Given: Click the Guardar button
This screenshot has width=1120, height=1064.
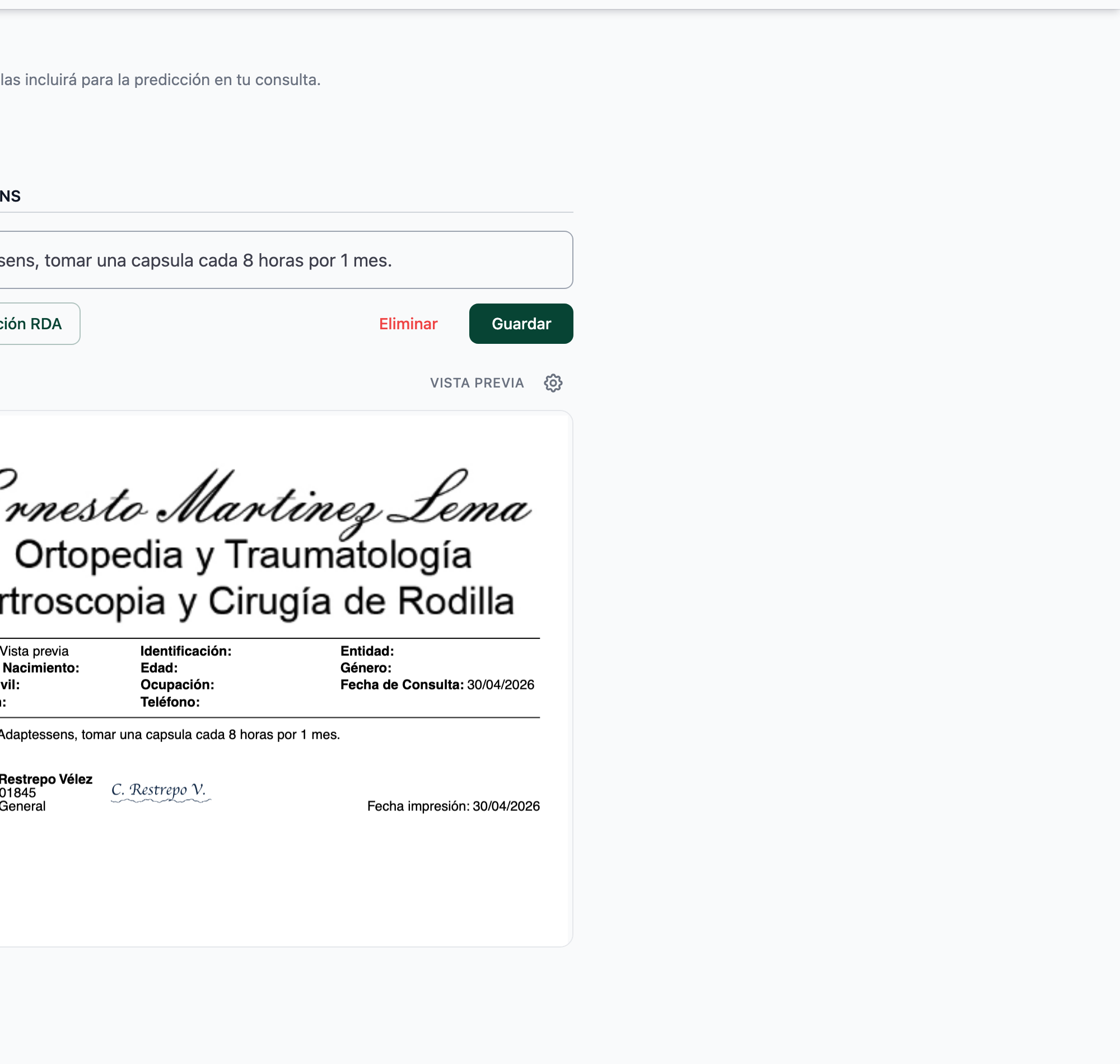Looking at the screenshot, I should pyautogui.click(x=521, y=323).
